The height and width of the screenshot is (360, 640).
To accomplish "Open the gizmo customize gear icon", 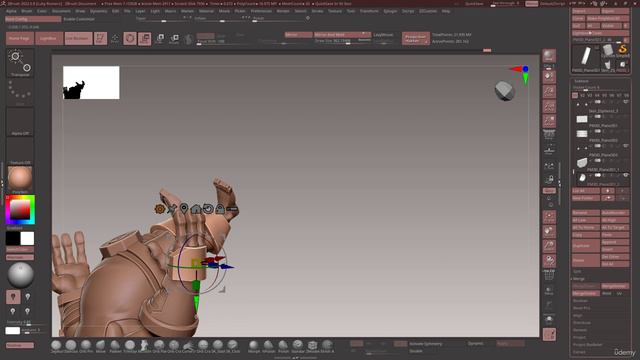I will point(160,209).
